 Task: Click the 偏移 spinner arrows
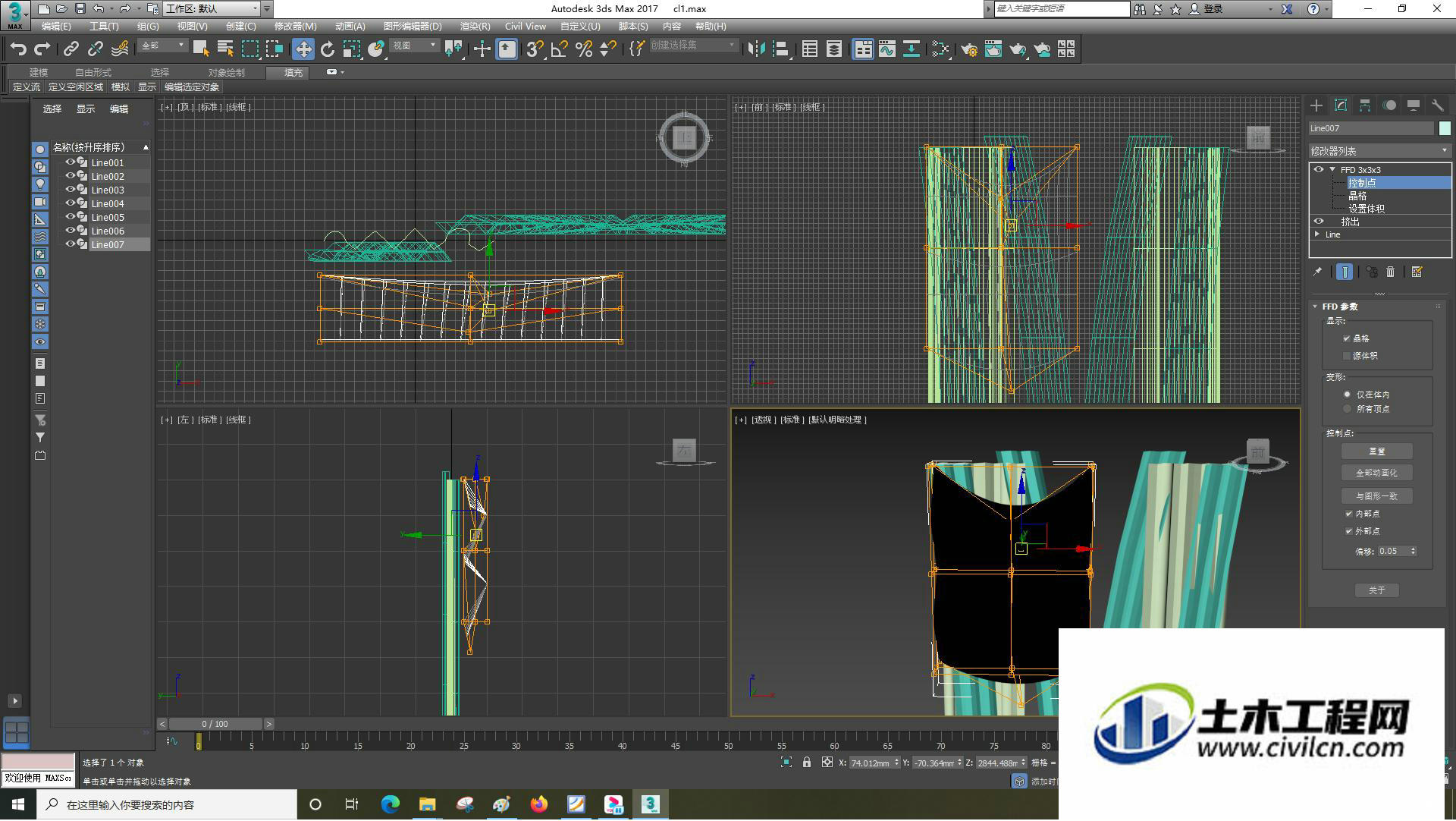click(1414, 552)
